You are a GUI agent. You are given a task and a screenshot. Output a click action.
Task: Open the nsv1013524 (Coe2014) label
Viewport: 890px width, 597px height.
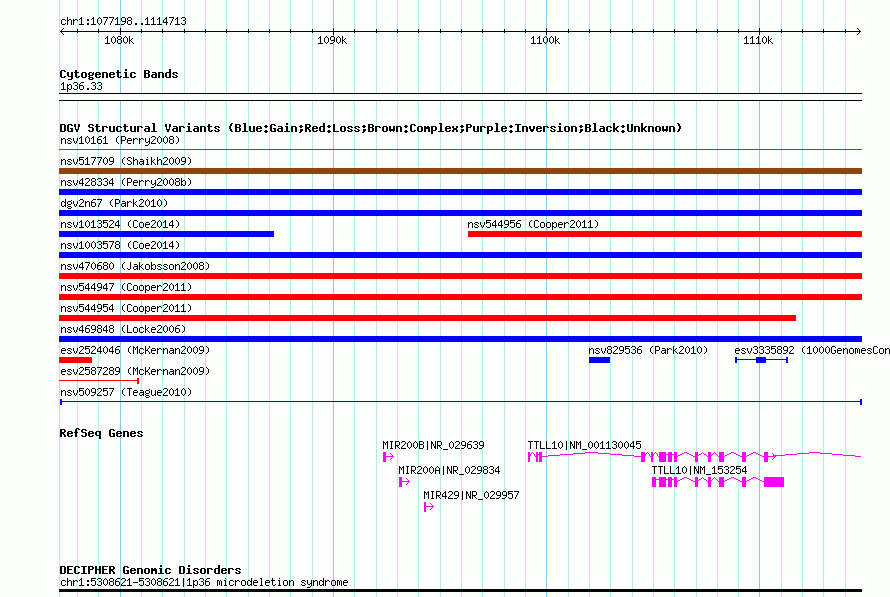[120, 224]
